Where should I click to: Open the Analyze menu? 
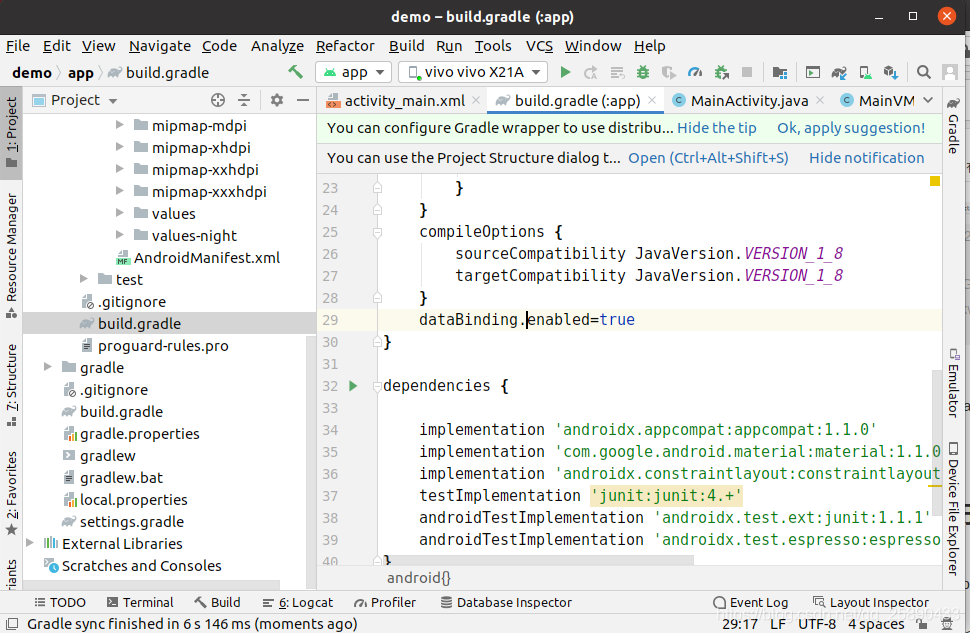pyautogui.click(x=277, y=46)
